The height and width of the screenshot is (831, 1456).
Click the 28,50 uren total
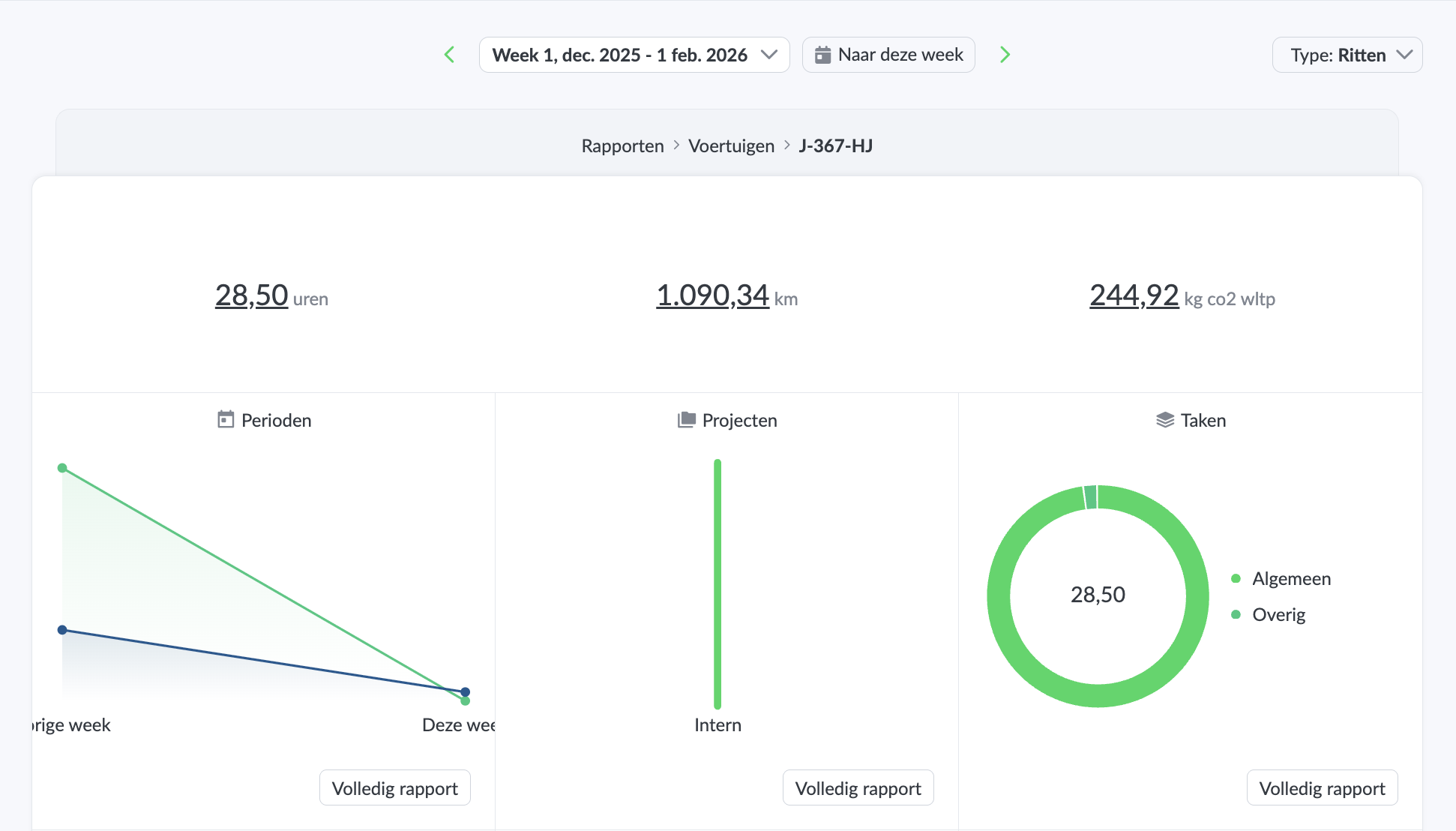(251, 295)
